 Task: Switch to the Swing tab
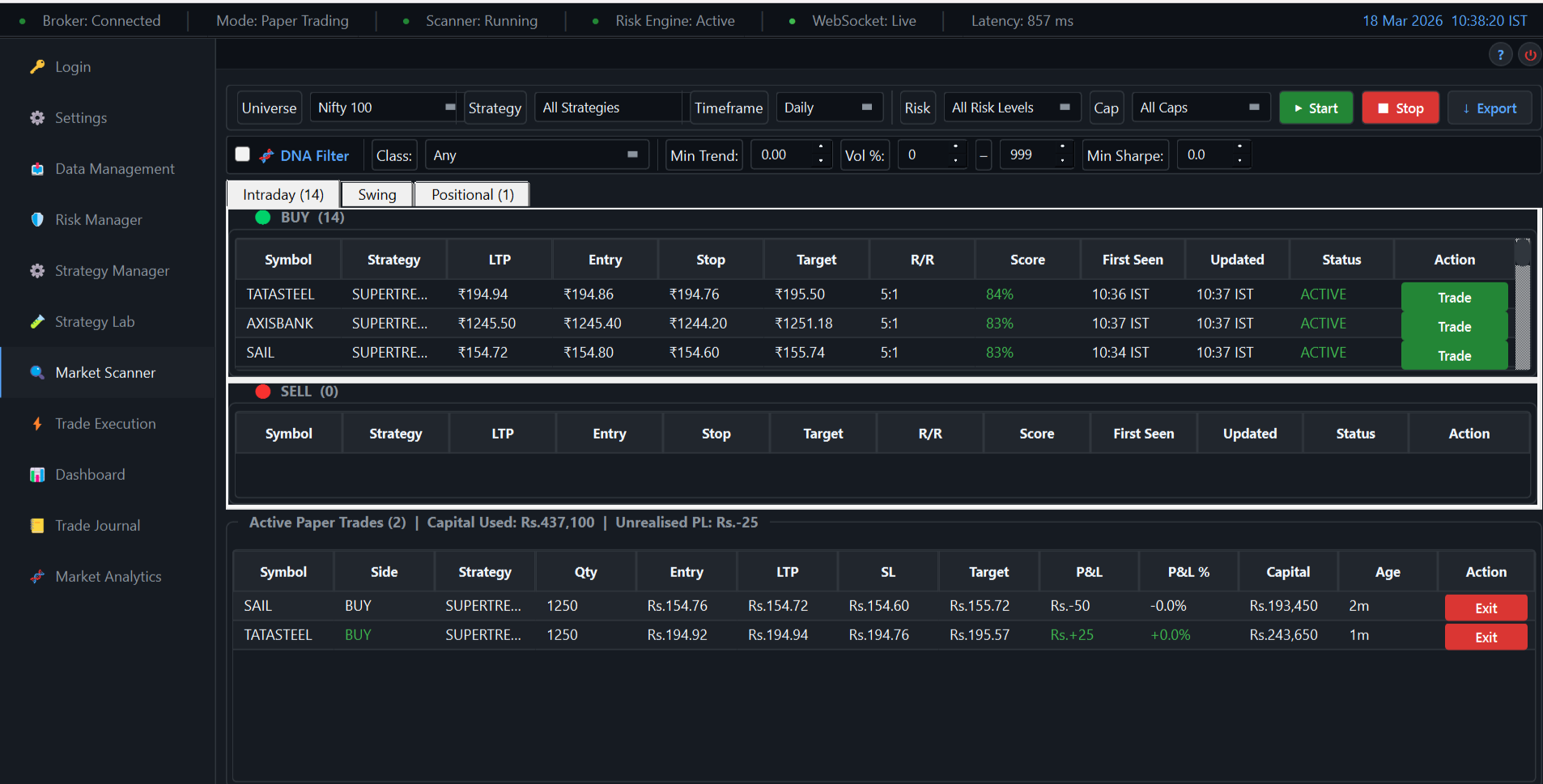click(376, 194)
